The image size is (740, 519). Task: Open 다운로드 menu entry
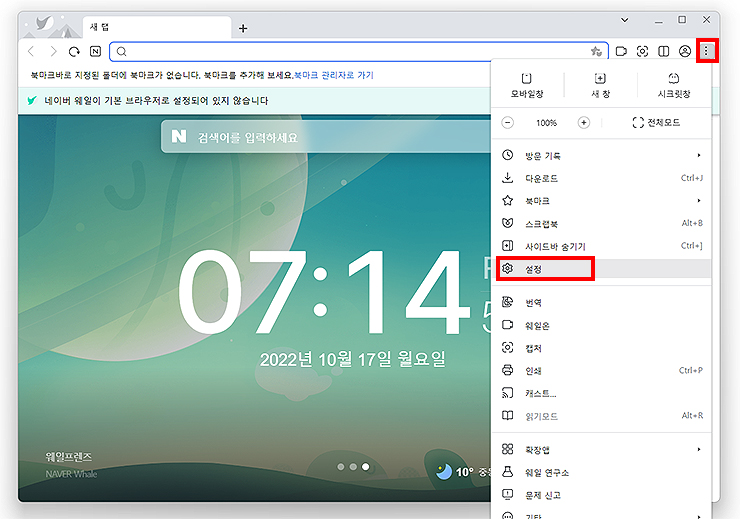(x=601, y=178)
